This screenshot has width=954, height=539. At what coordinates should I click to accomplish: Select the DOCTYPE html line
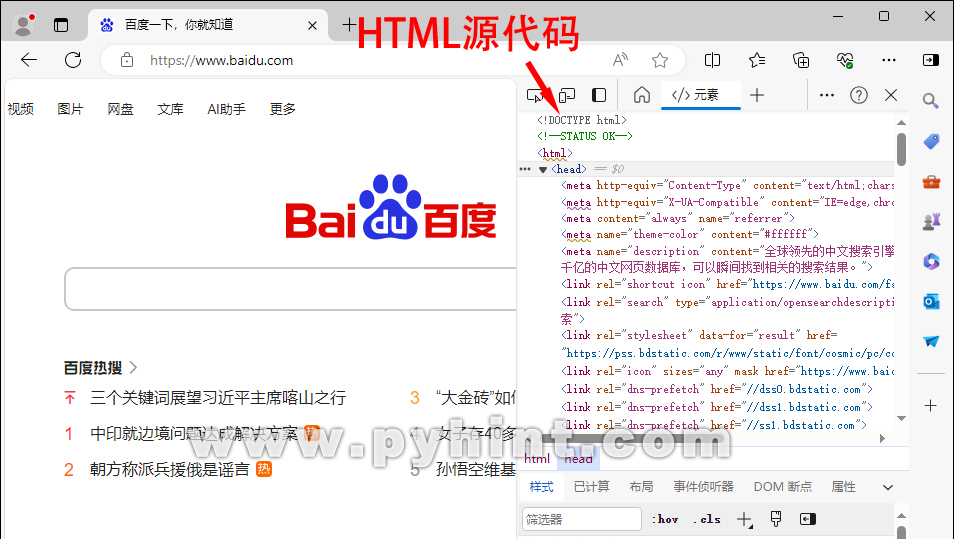click(x=582, y=120)
